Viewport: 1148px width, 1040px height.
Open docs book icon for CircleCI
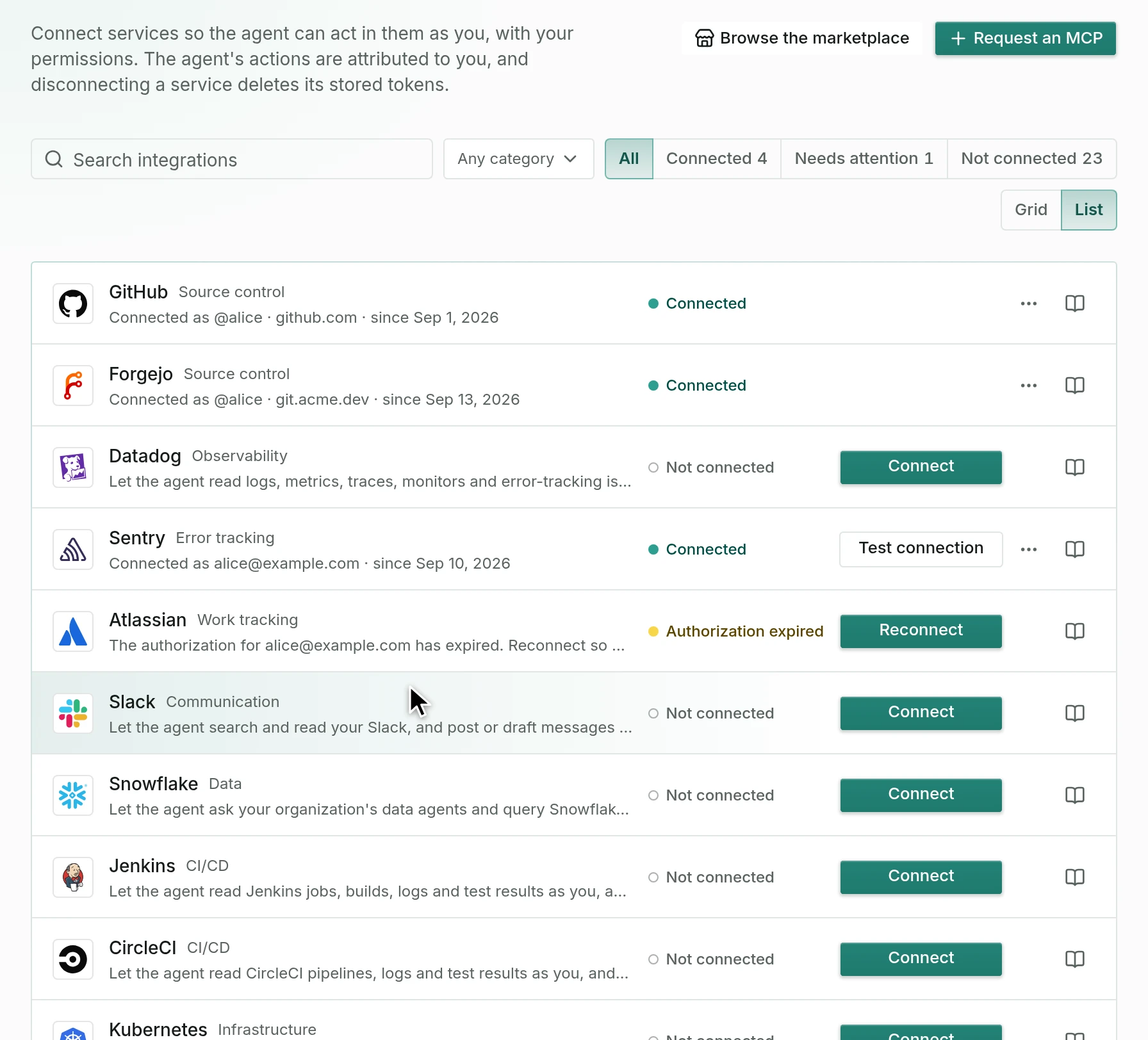1074,959
